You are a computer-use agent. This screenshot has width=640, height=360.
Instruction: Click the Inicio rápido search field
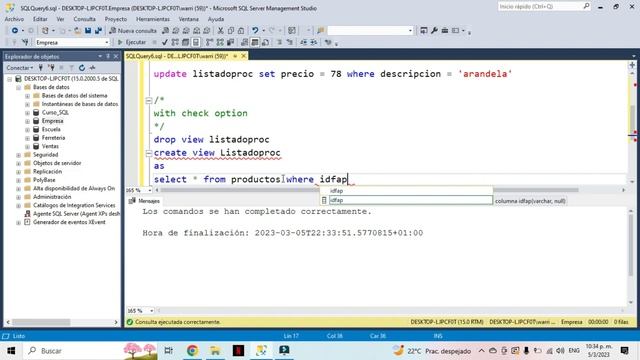544,7
